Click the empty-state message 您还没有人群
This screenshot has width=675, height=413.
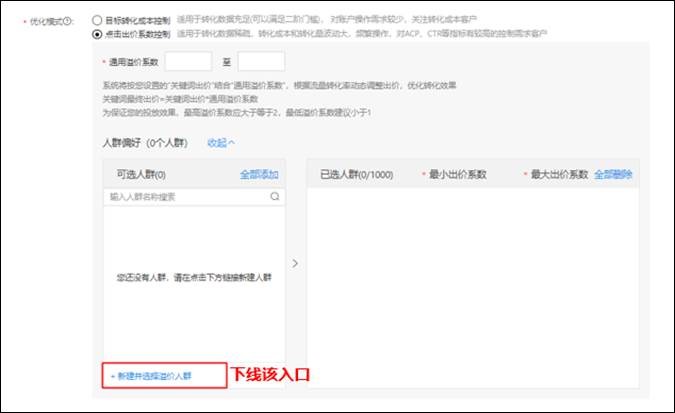tap(194, 277)
